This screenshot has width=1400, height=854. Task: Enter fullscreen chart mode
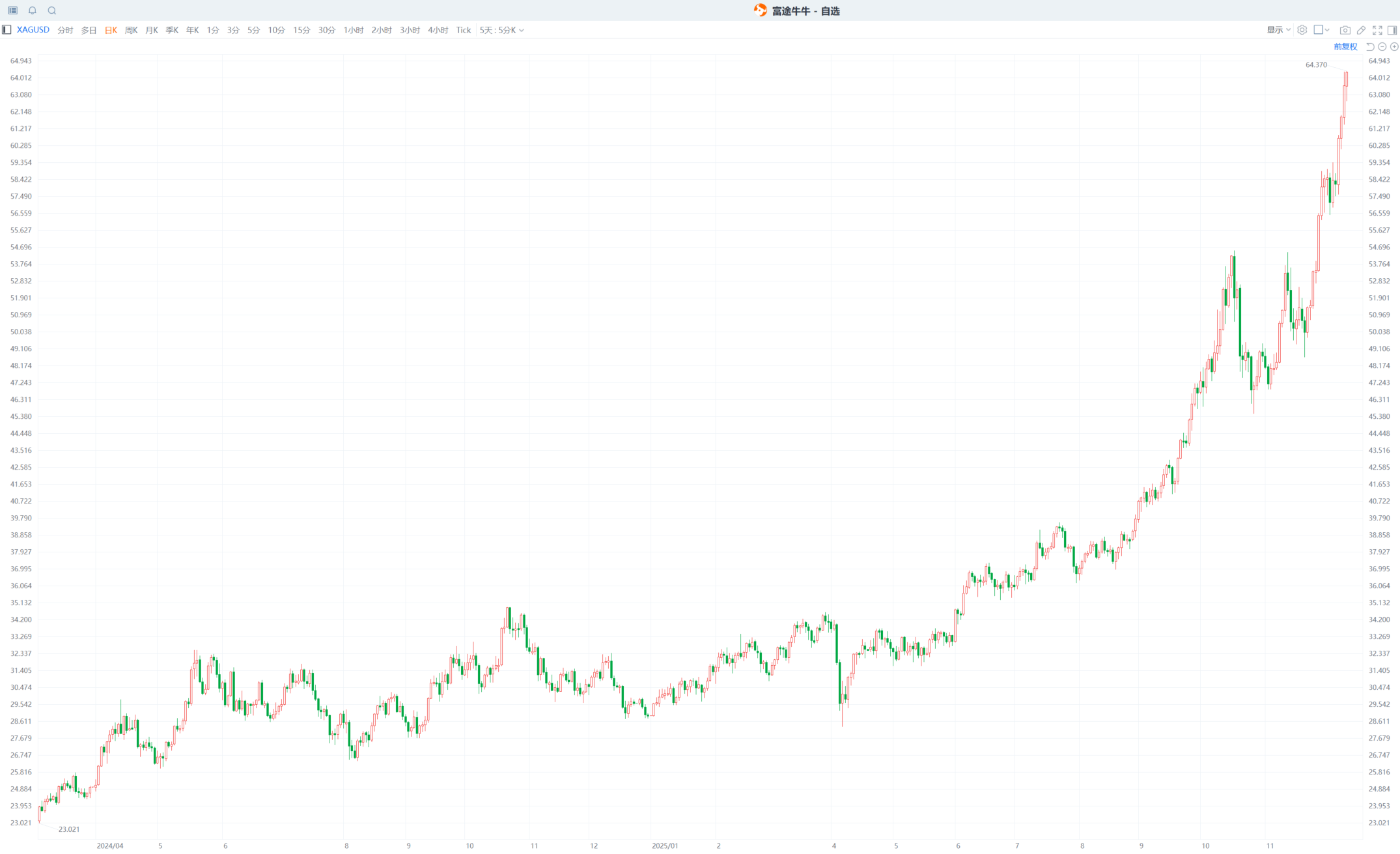pos(1377,30)
